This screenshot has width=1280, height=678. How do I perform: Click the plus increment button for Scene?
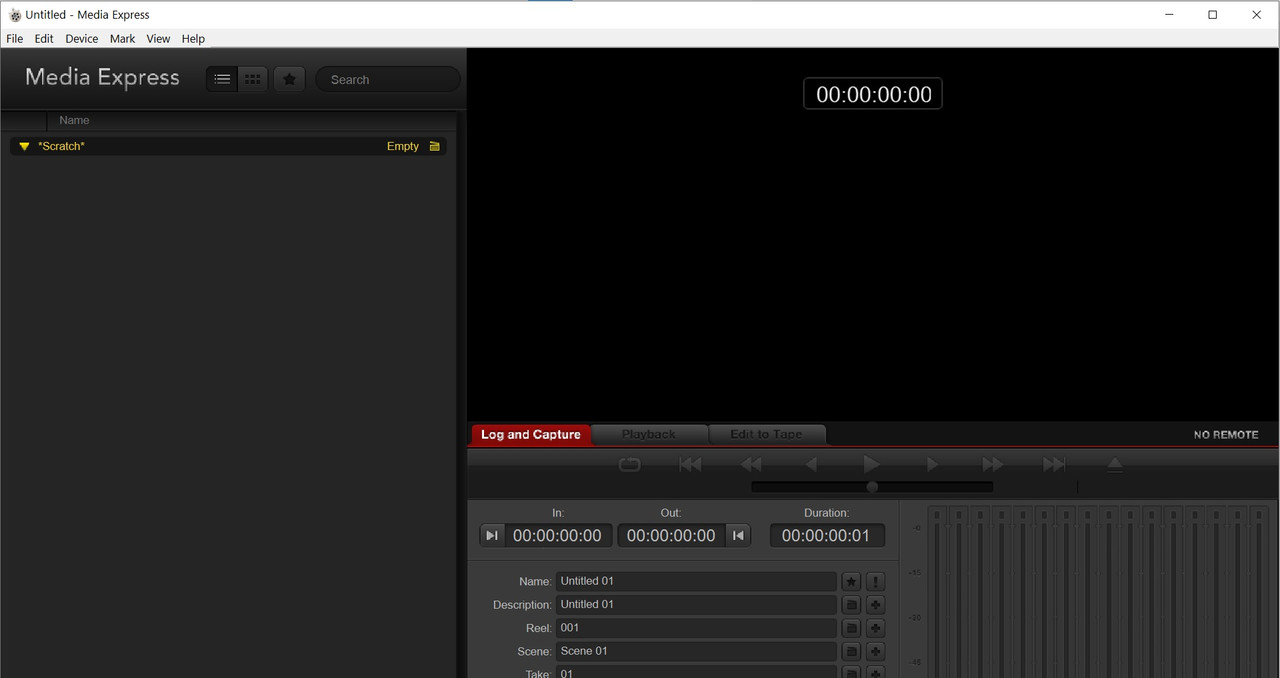(x=875, y=651)
